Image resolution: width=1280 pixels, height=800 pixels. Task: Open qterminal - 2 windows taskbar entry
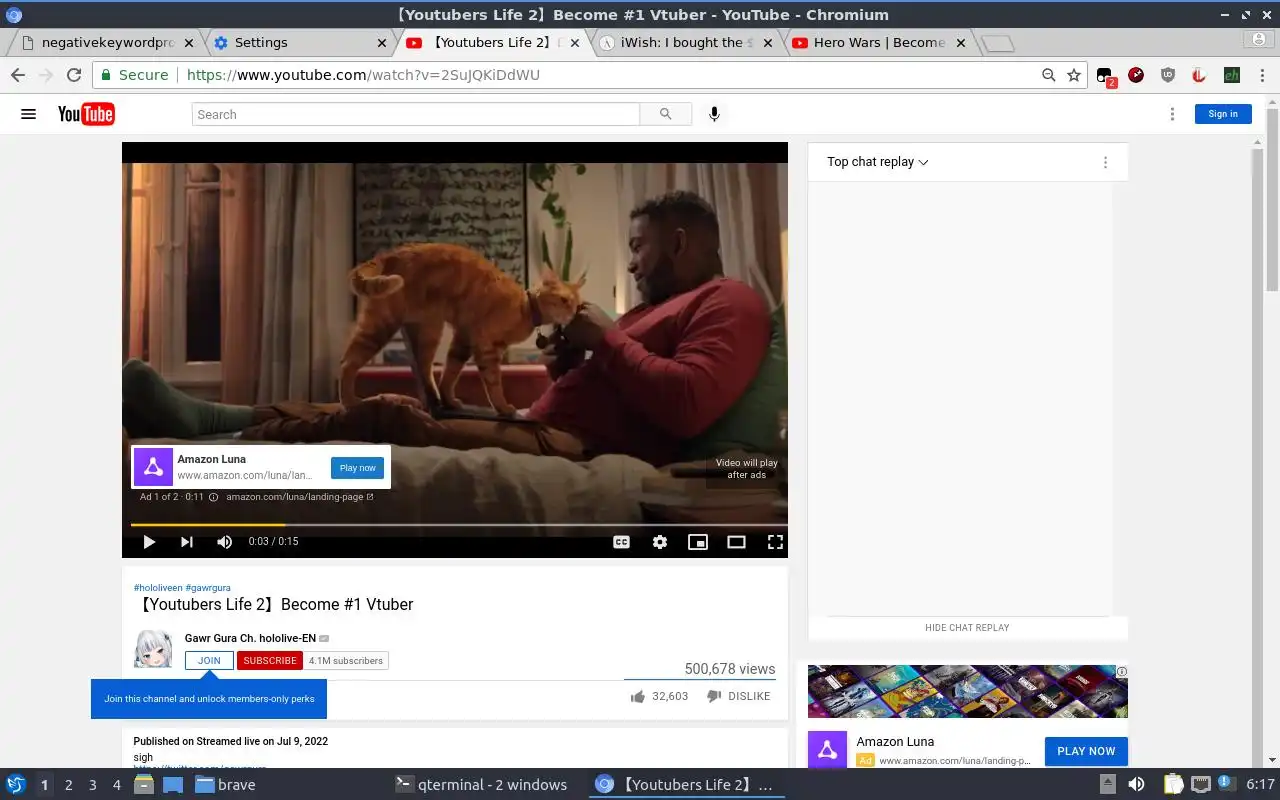click(482, 785)
